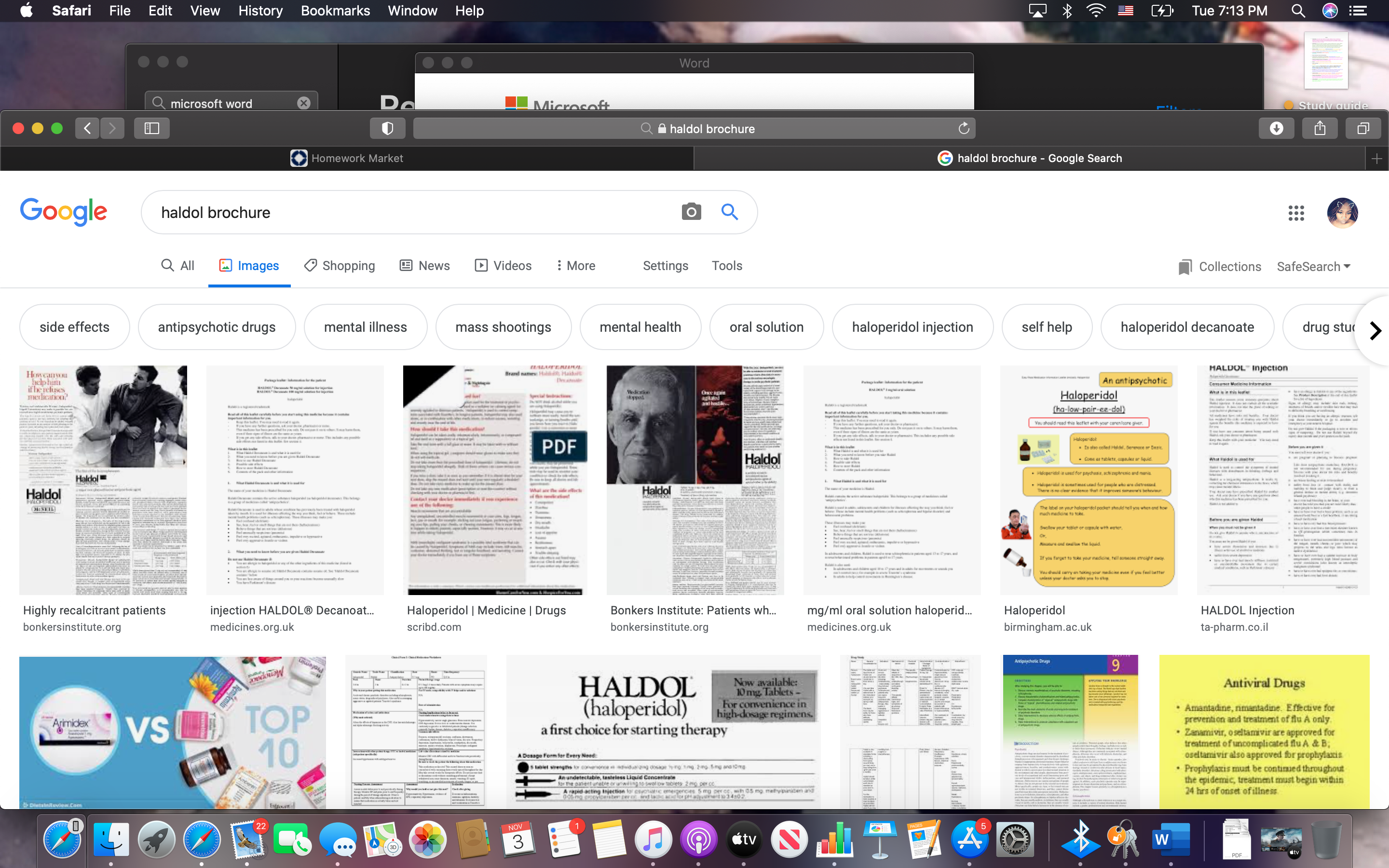
Task: Open the Apple menu
Action: (27, 10)
